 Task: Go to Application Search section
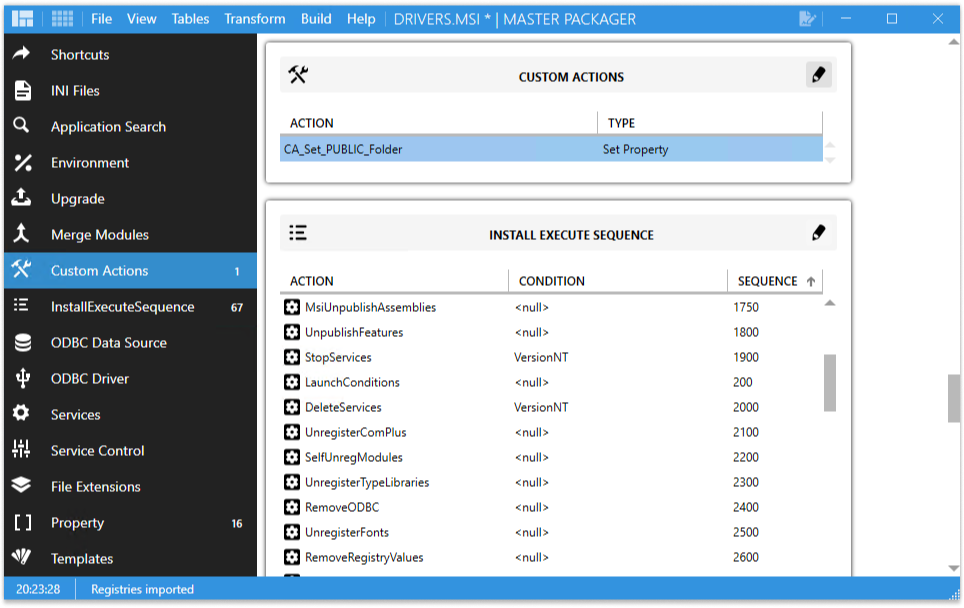click(130, 126)
